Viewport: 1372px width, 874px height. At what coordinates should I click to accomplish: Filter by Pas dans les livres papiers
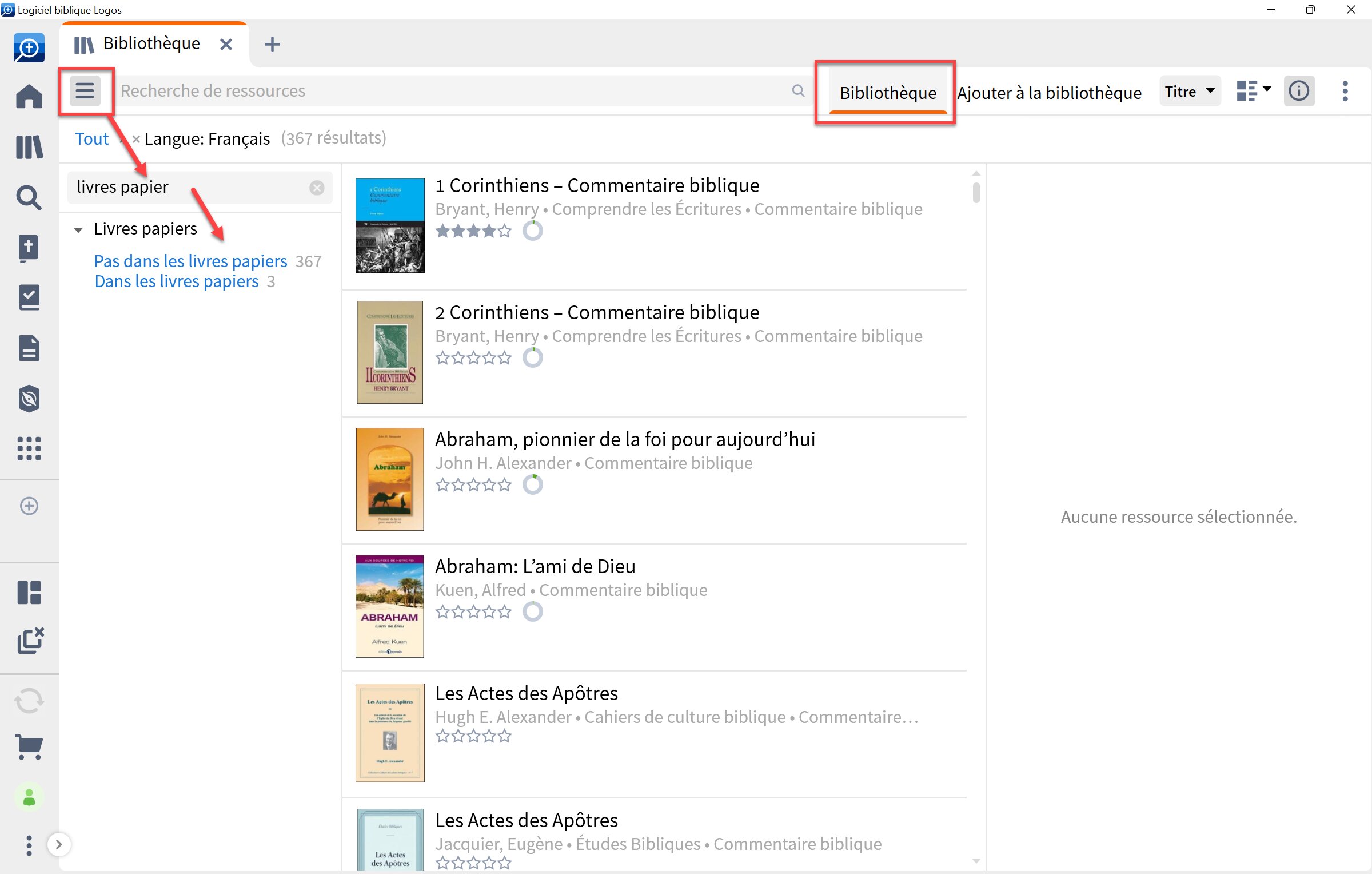tap(190, 261)
